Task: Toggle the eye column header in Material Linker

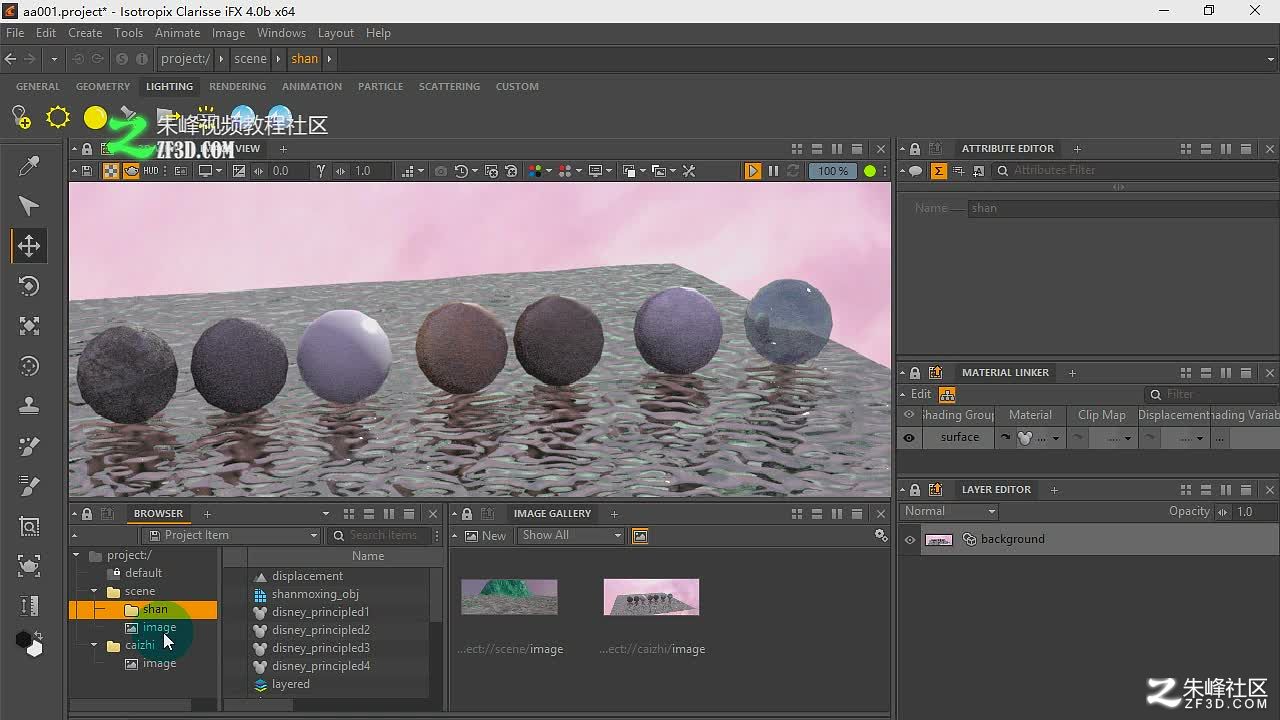Action: click(x=909, y=415)
